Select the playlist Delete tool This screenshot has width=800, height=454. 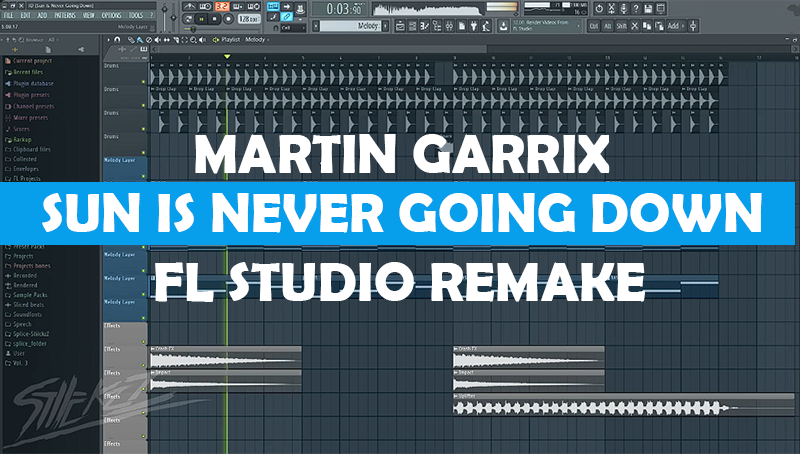point(149,40)
